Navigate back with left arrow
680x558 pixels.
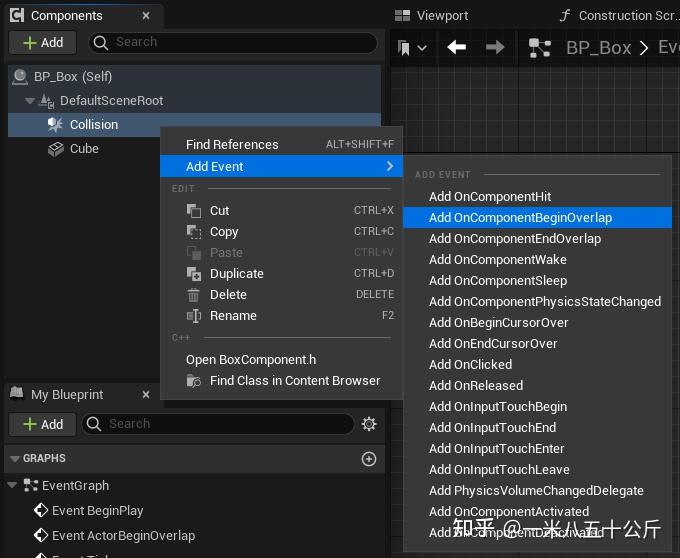(457, 47)
